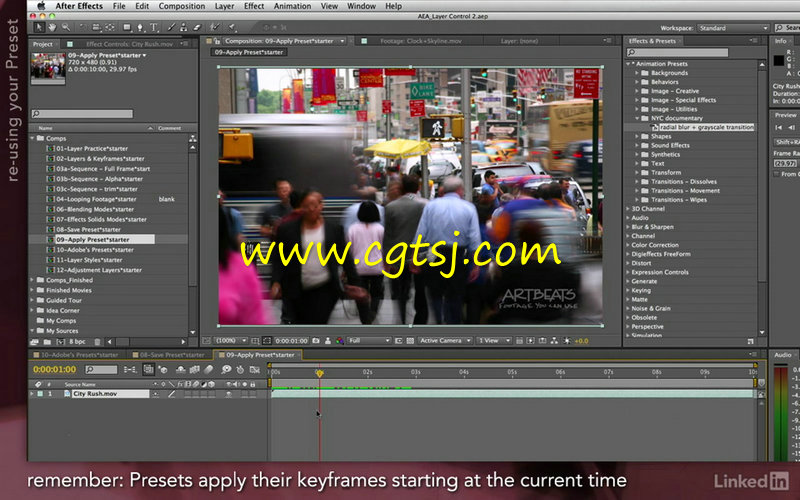Toggle Frame Blending enable switch
The image size is (800, 500).
pyautogui.click(x=194, y=369)
